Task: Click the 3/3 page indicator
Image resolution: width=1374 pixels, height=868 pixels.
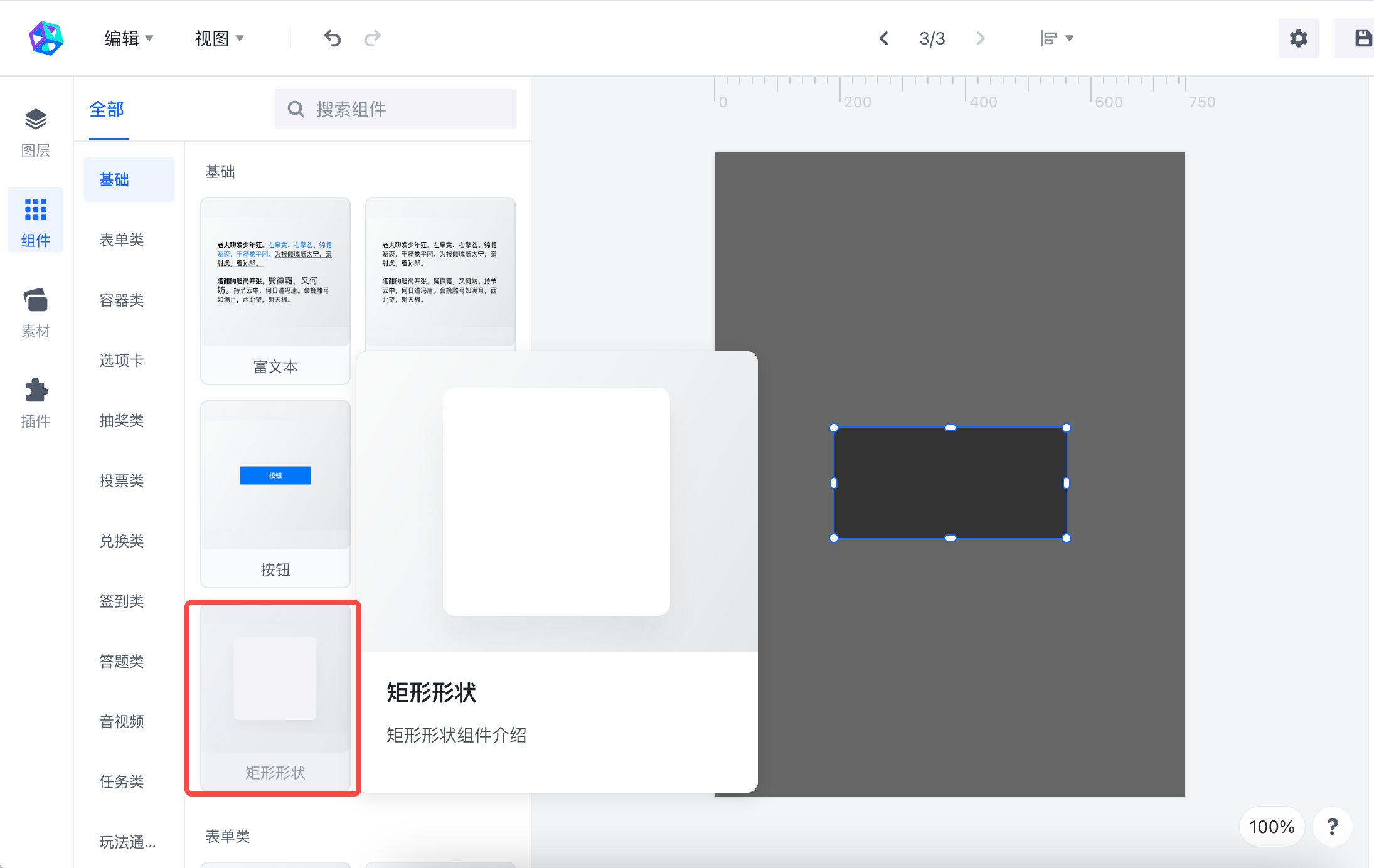Action: [x=932, y=38]
